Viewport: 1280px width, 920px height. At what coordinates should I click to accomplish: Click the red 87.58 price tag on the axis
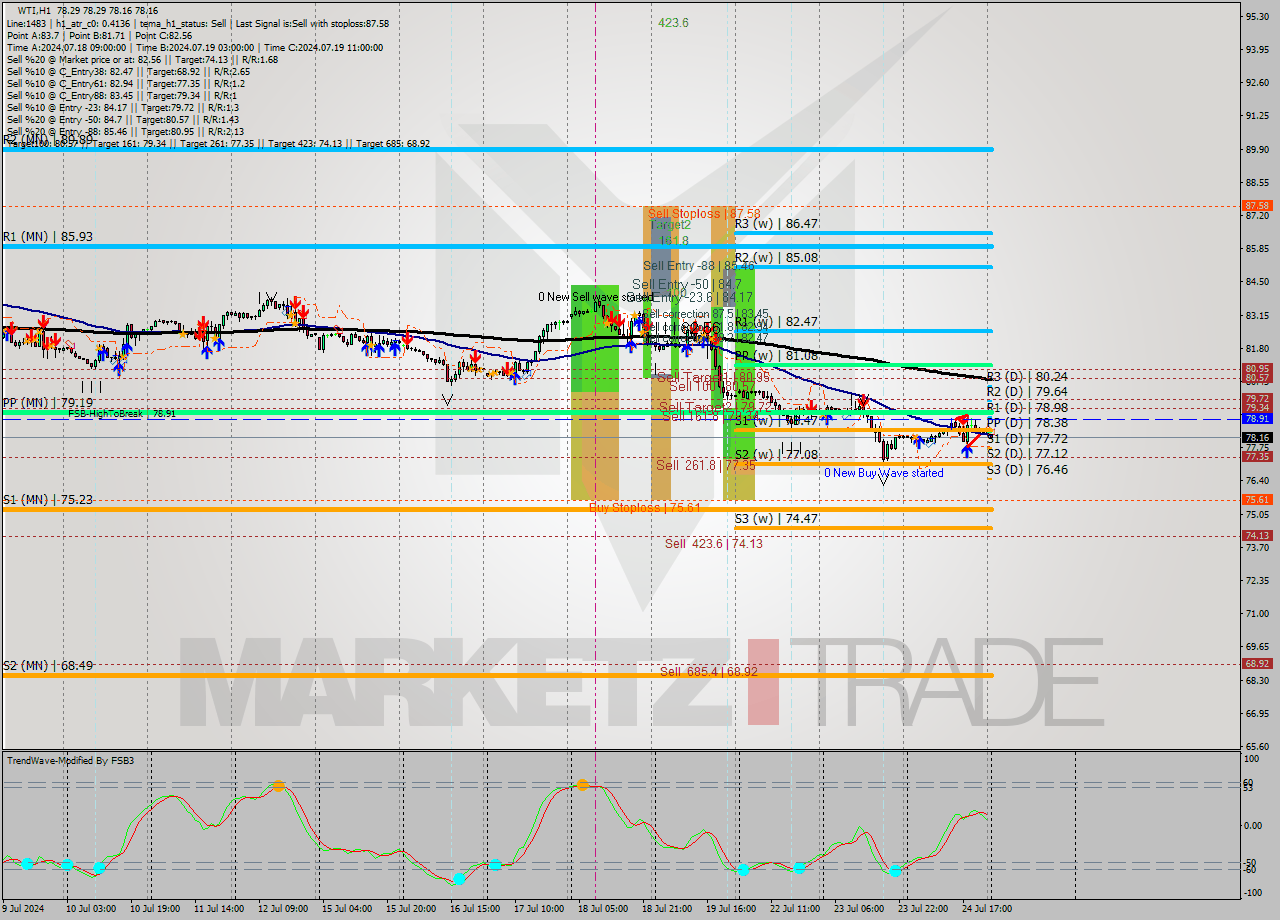pos(1258,206)
